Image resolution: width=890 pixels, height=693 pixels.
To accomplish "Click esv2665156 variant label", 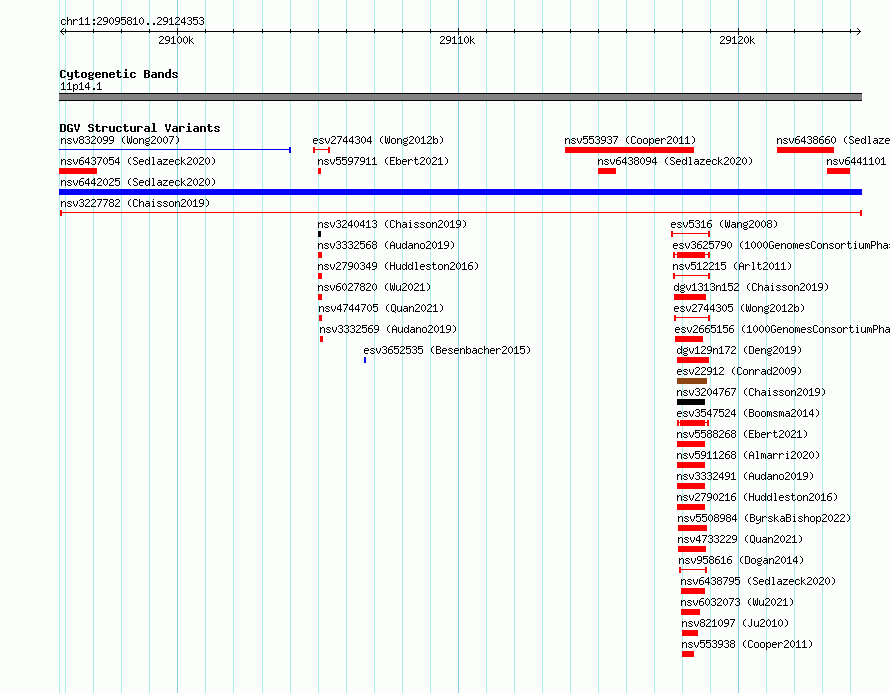I will (782, 329).
